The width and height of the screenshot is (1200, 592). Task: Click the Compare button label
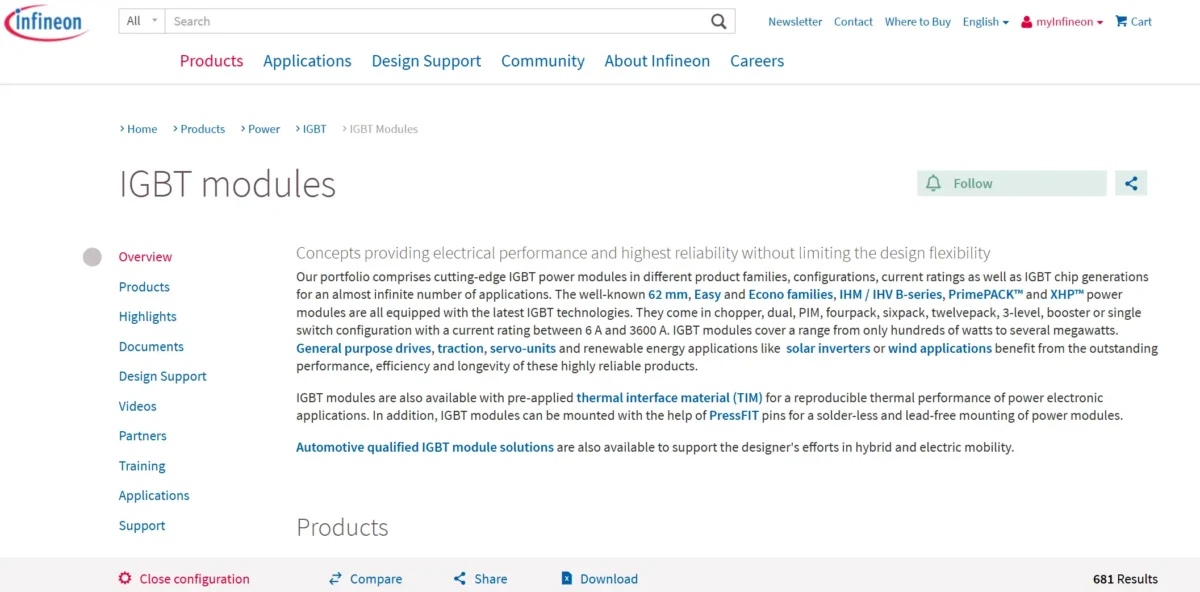point(376,579)
